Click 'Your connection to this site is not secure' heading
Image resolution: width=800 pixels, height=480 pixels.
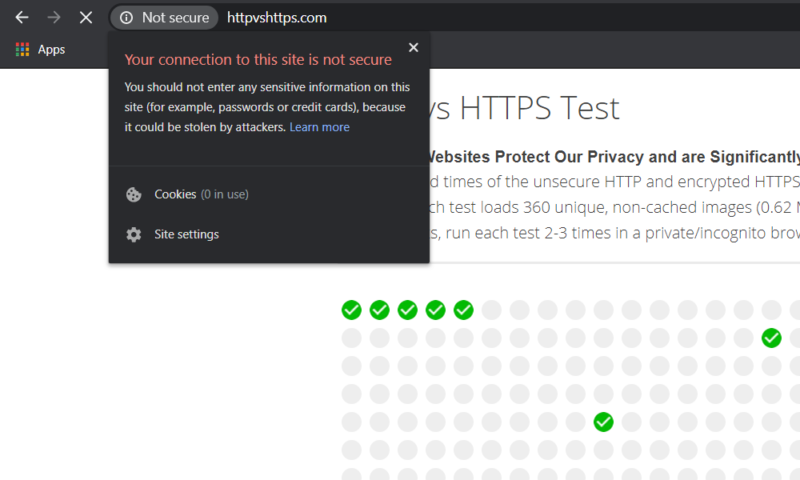click(258, 60)
